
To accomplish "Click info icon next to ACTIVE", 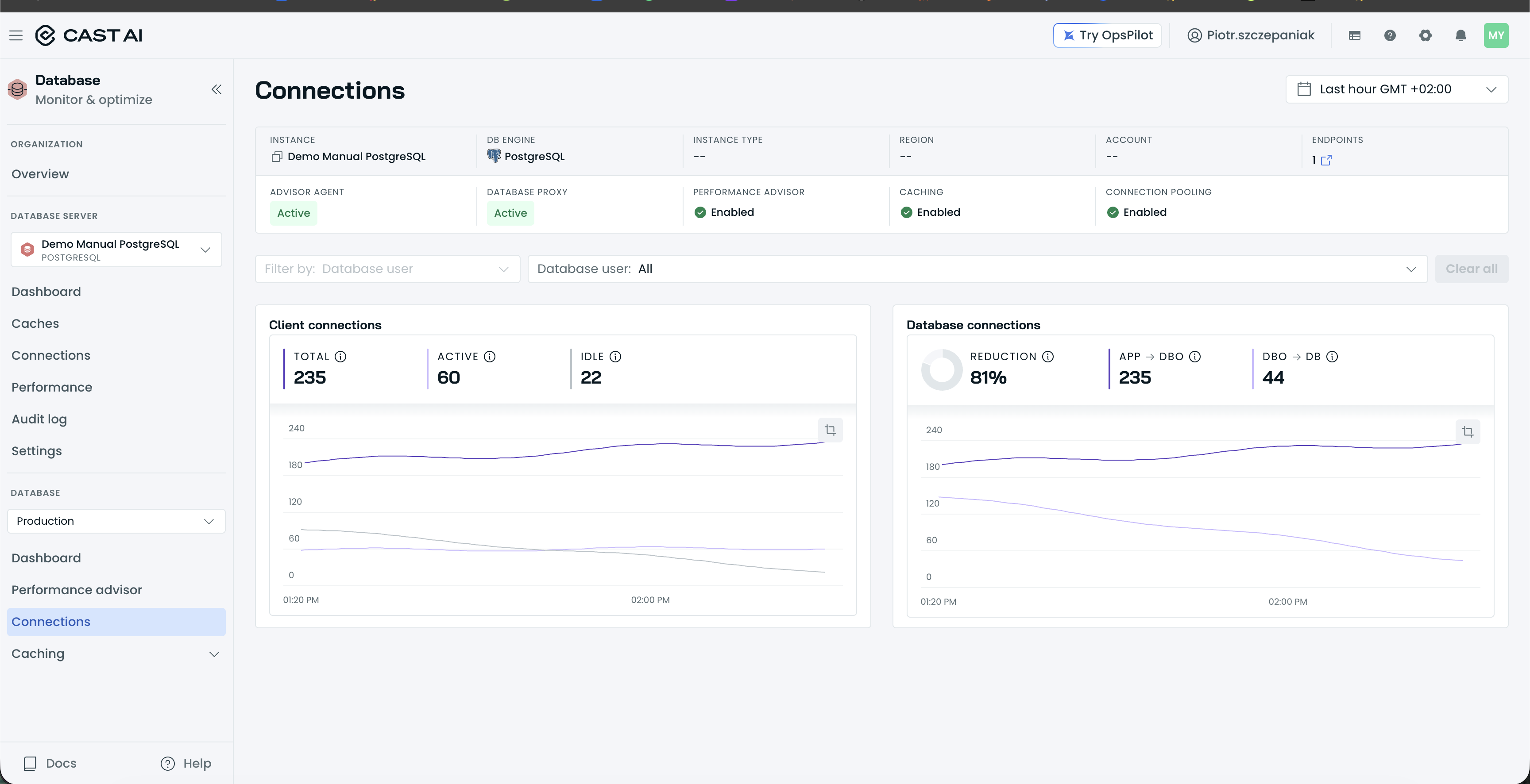I will tap(489, 357).
